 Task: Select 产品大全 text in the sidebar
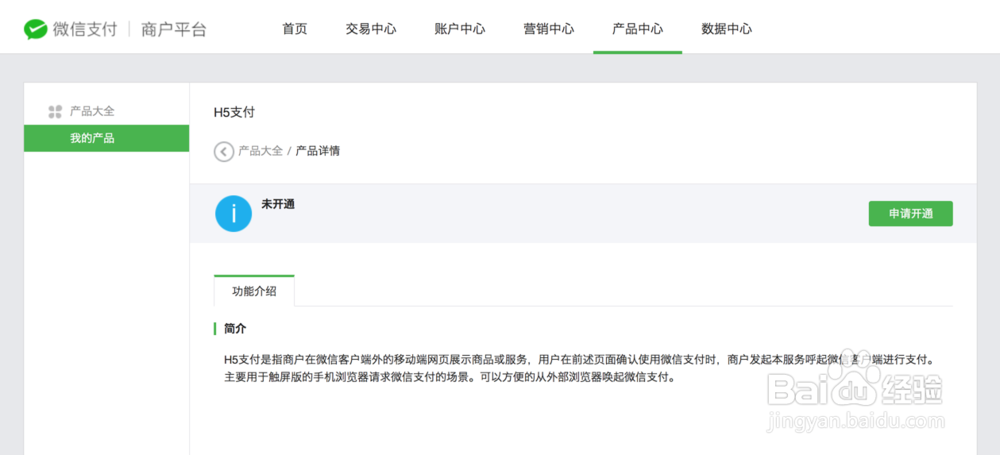[x=92, y=111]
